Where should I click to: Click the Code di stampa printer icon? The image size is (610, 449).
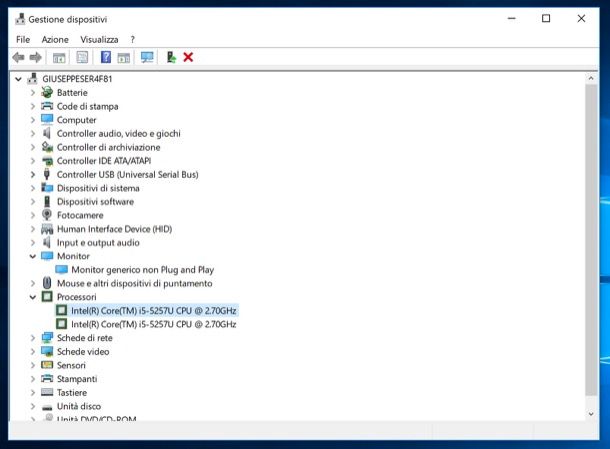coord(47,106)
